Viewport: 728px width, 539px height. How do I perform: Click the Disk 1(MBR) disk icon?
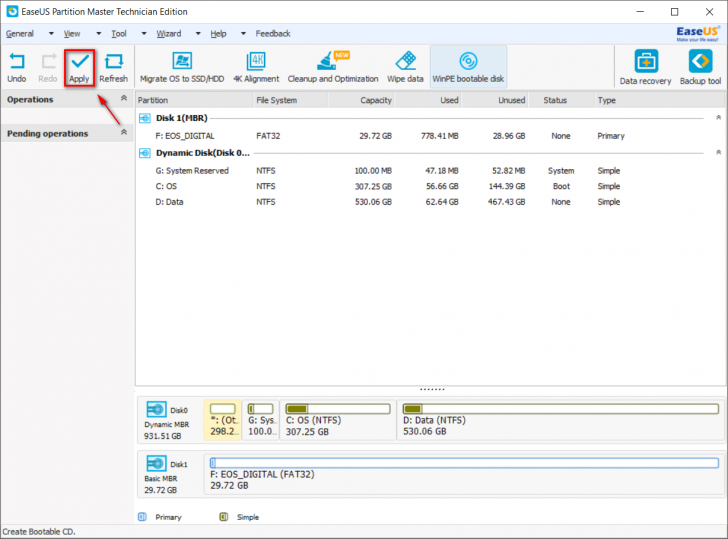(145, 118)
